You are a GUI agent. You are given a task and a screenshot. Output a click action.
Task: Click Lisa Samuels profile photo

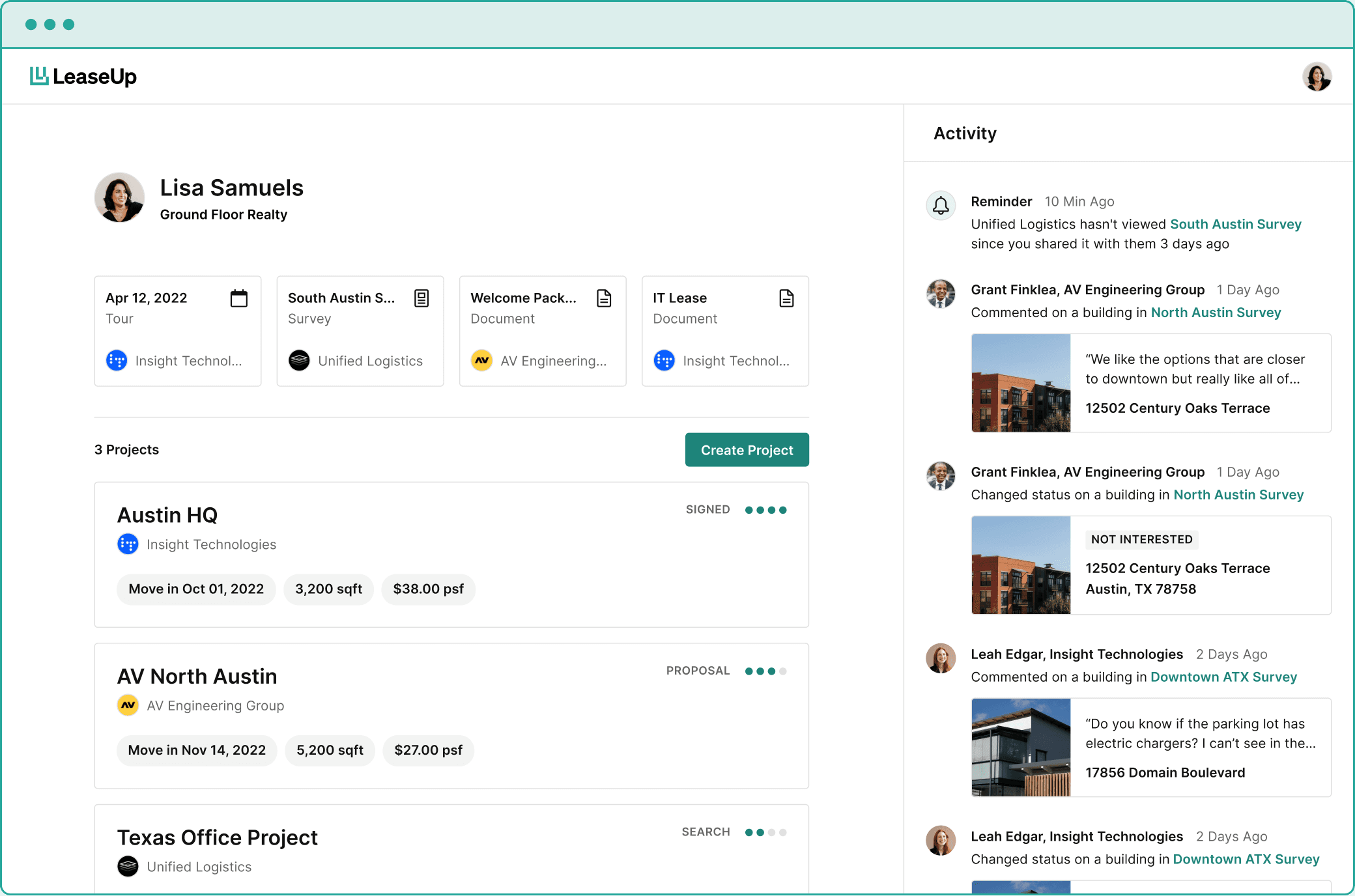tap(119, 197)
